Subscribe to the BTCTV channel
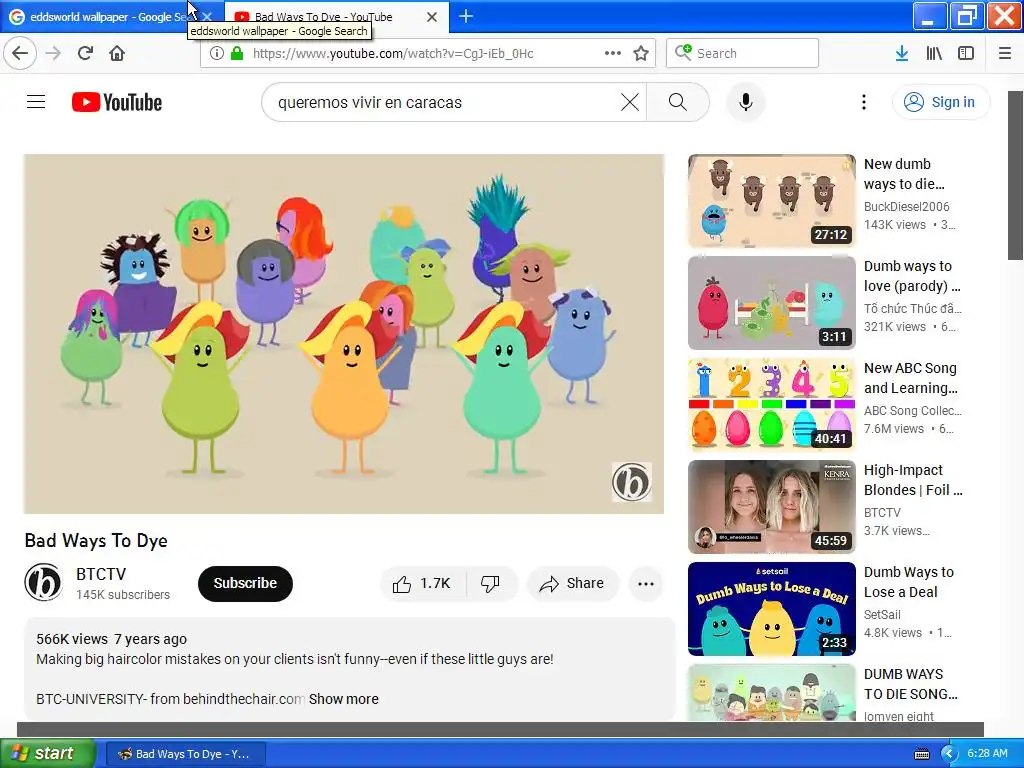The width and height of the screenshot is (1024, 768). (245, 583)
